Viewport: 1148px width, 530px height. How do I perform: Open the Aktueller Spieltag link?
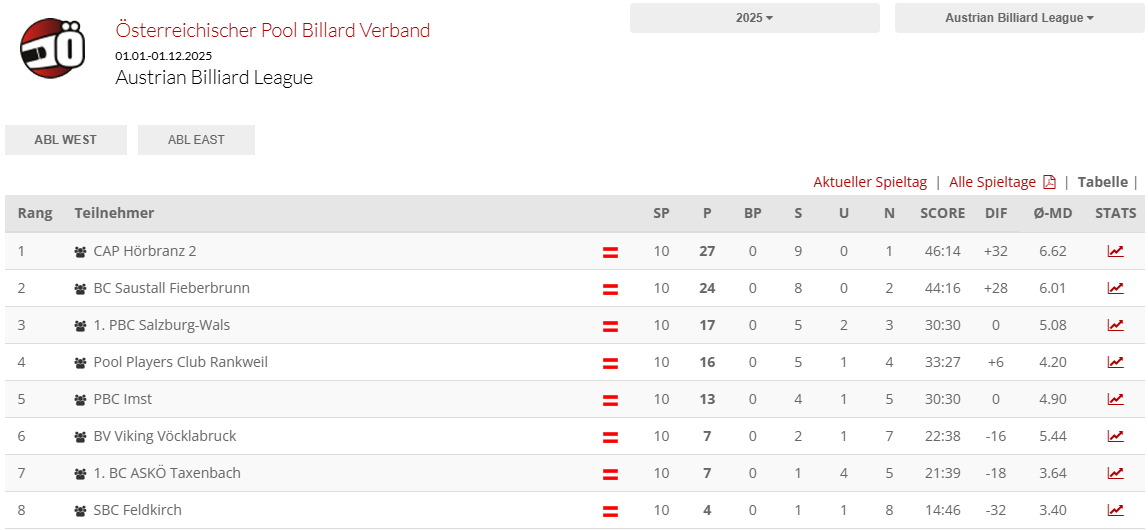[870, 182]
